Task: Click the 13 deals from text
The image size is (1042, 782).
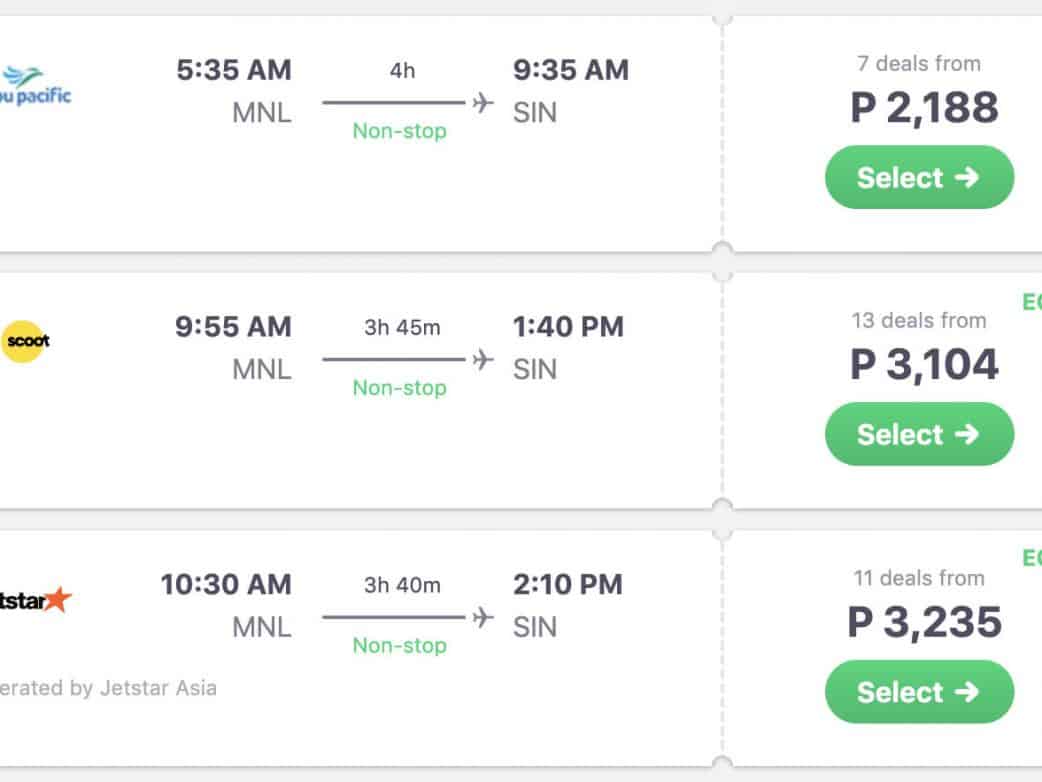Action: pos(918,321)
